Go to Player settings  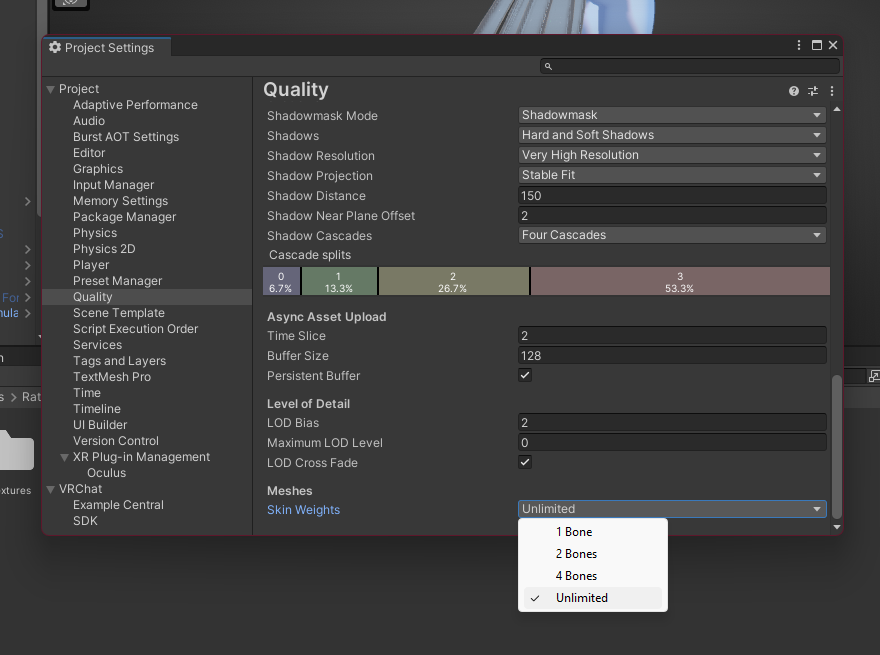tap(91, 265)
